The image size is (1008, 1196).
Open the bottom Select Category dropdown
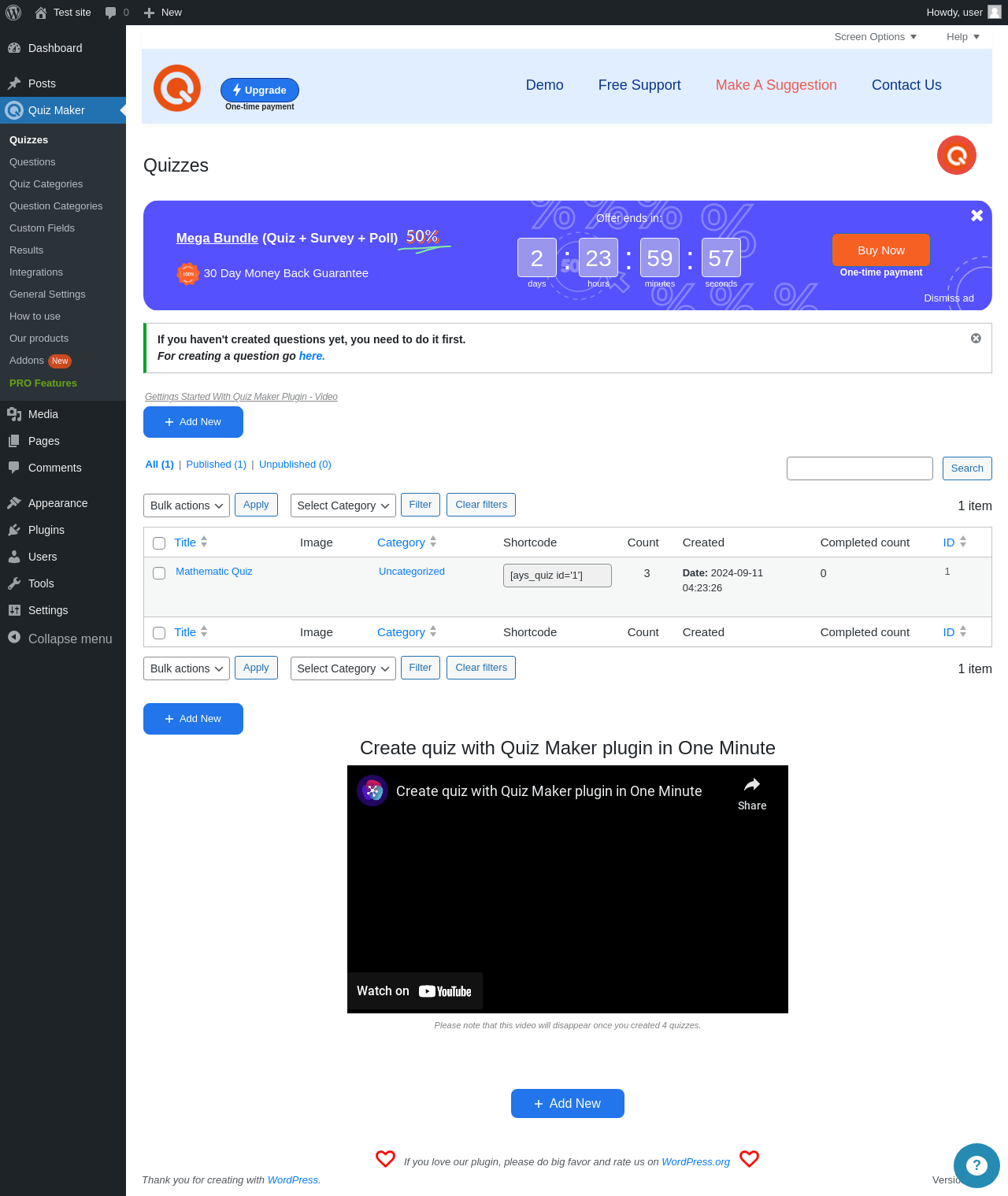tap(343, 668)
